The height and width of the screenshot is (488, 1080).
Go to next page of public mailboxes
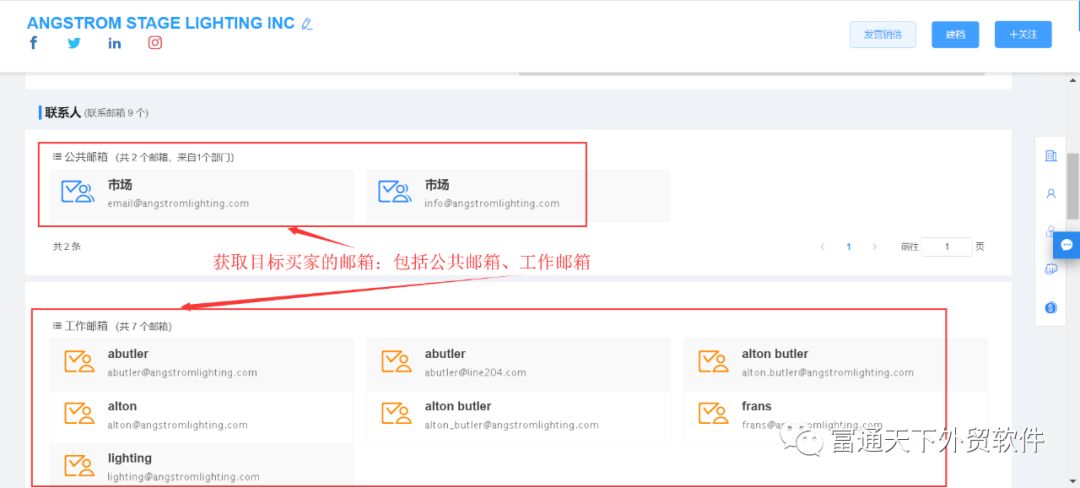pyautogui.click(x=875, y=246)
